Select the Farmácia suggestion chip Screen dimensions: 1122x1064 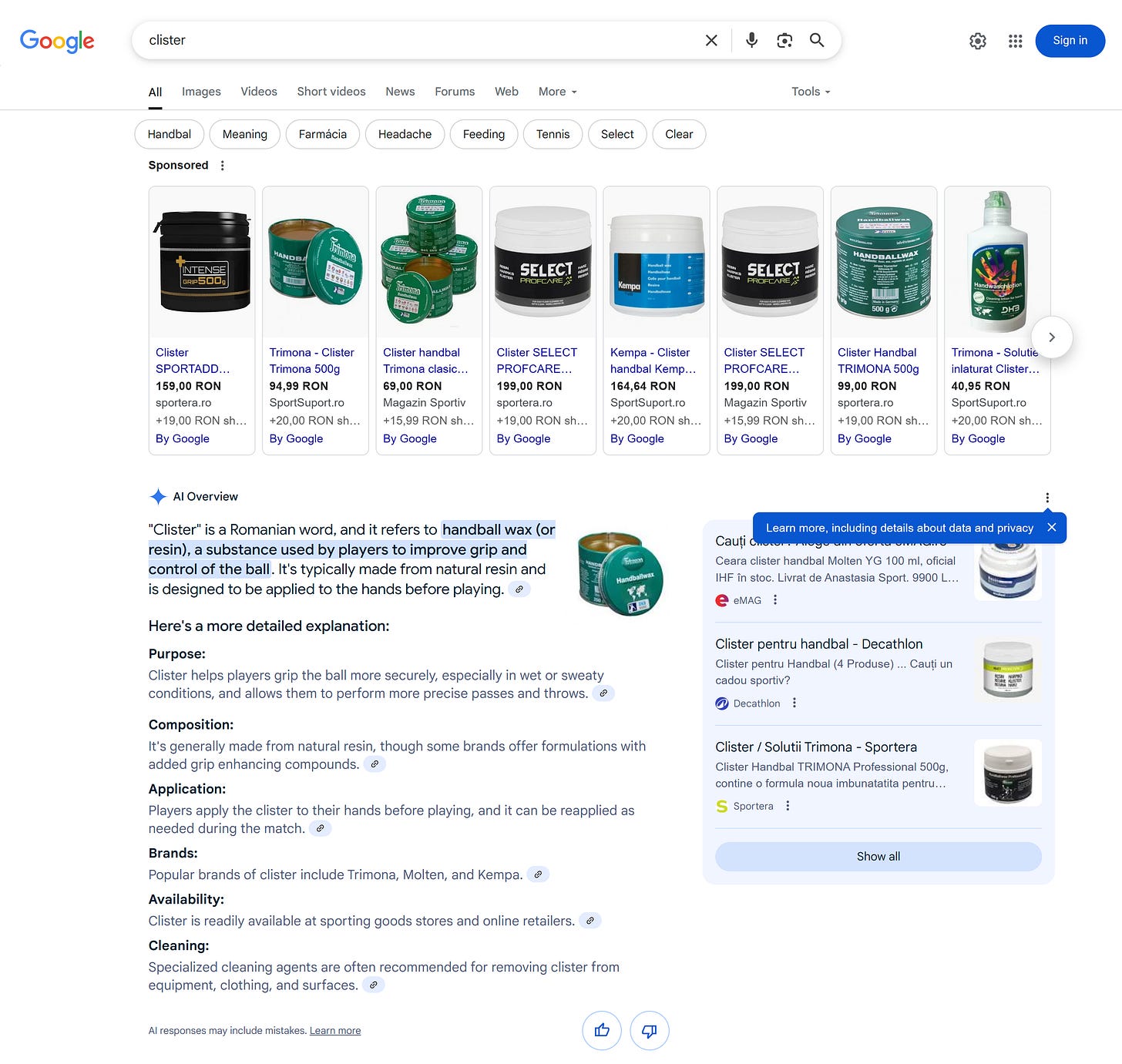point(323,134)
